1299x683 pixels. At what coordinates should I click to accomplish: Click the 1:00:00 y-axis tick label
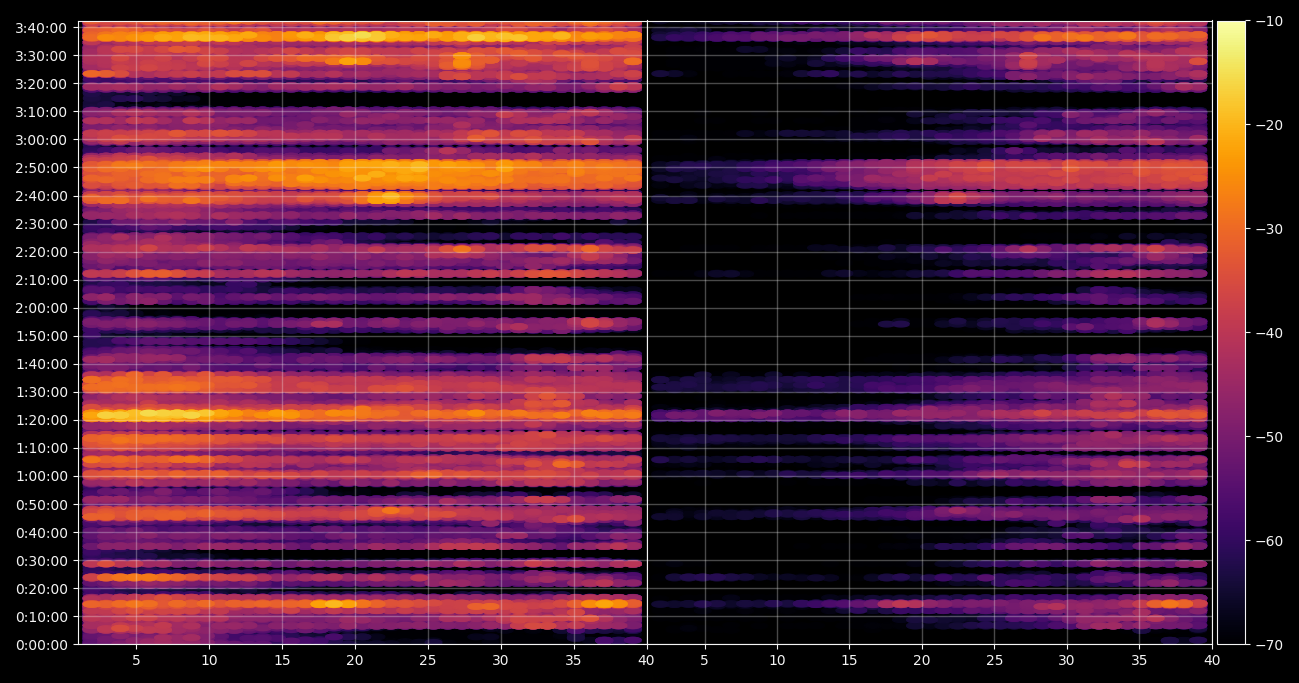(41, 475)
